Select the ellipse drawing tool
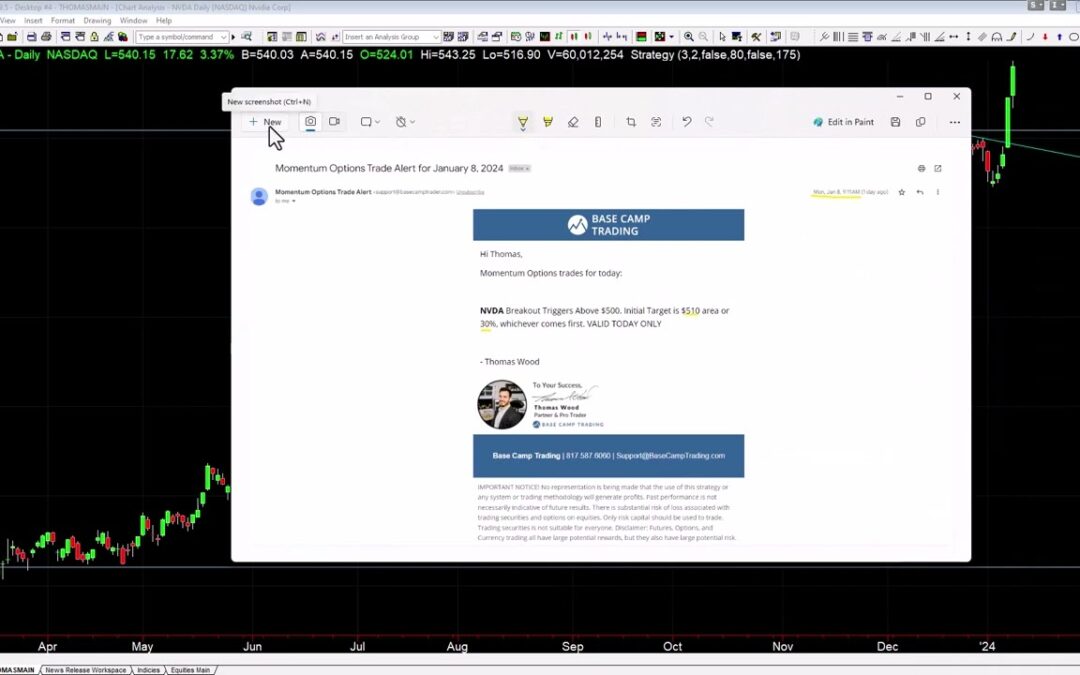Screen dimensions: 1080x675 click(x=1073, y=37)
